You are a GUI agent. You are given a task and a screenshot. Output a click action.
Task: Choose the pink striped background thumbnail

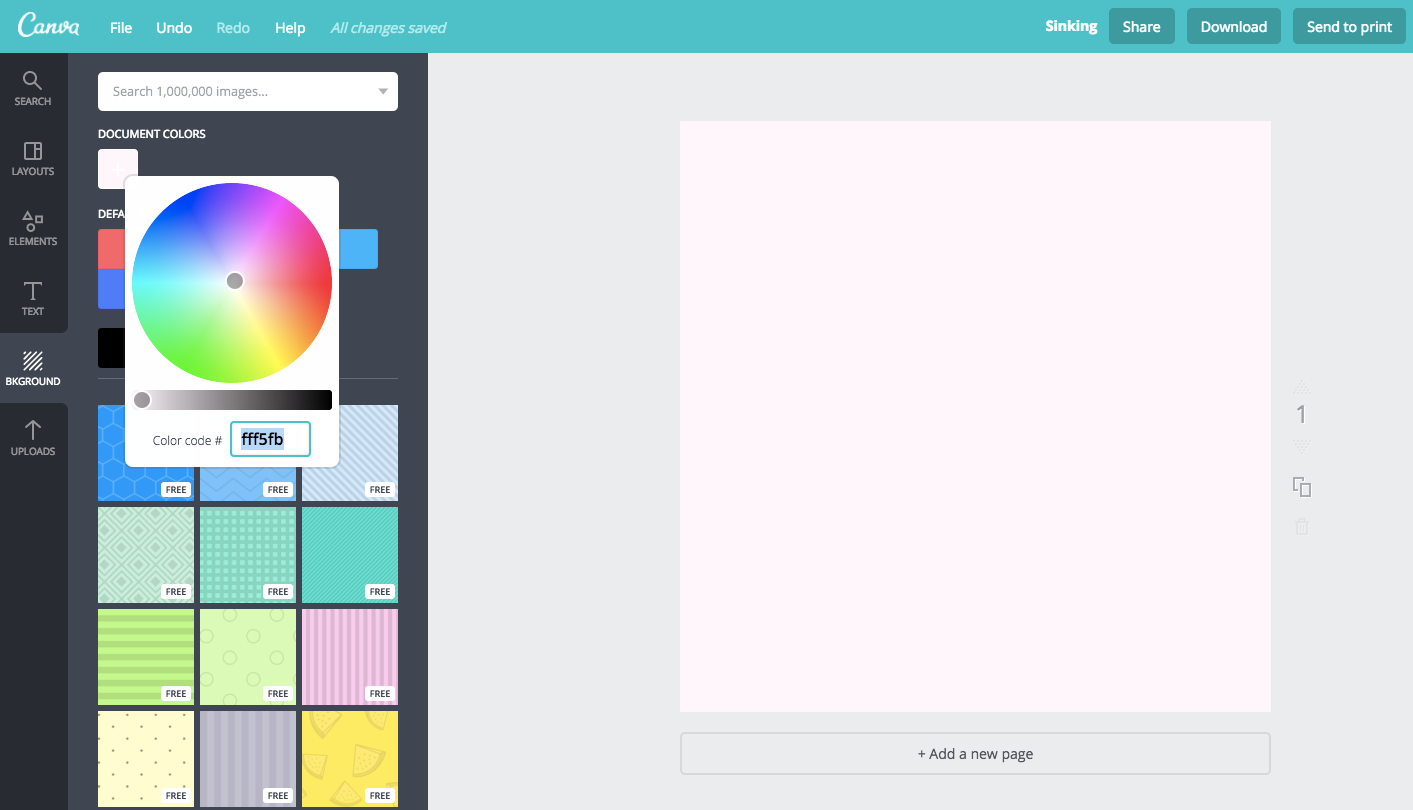pos(349,655)
